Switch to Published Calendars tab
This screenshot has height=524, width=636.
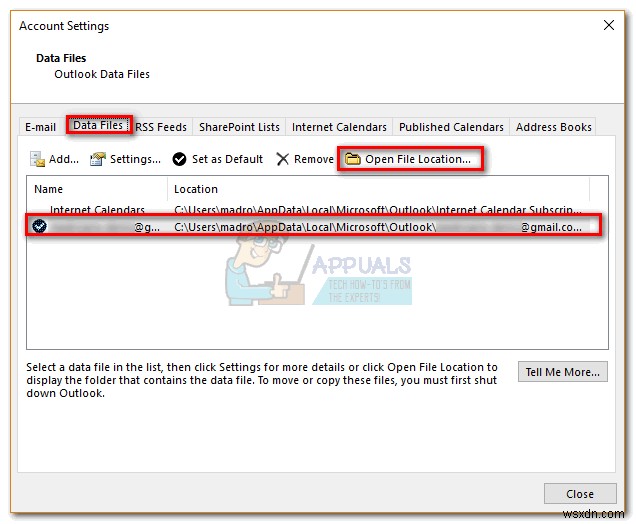451,127
